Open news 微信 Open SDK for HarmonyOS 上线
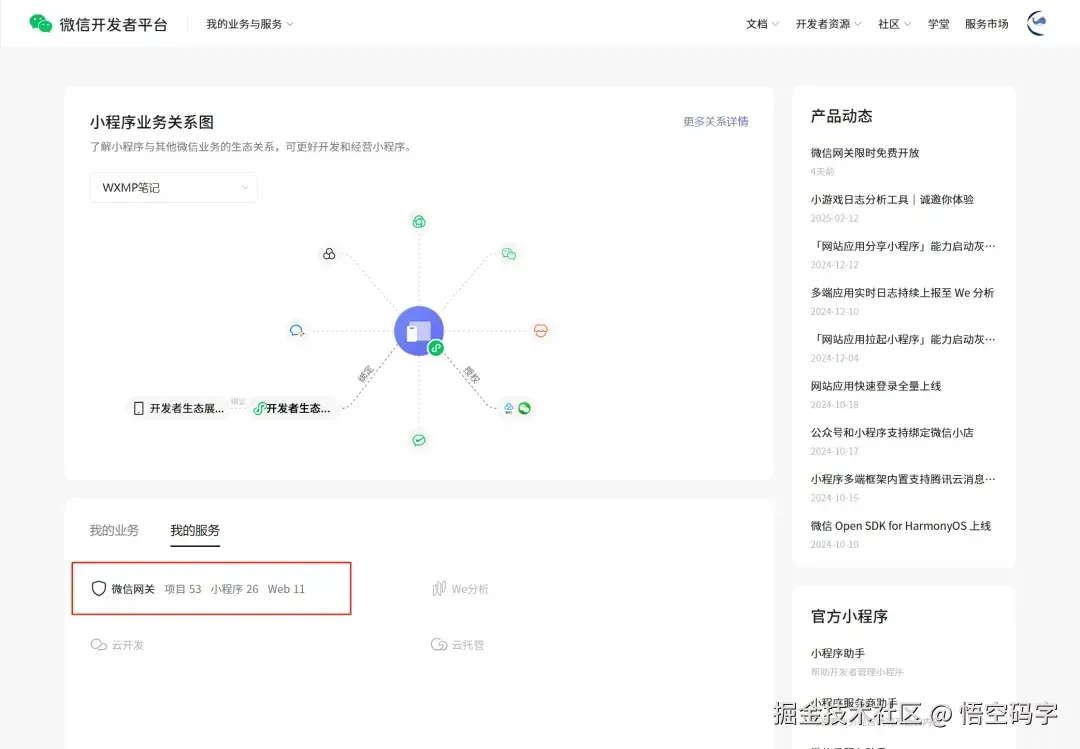This screenshot has height=749, width=1080. tap(901, 526)
